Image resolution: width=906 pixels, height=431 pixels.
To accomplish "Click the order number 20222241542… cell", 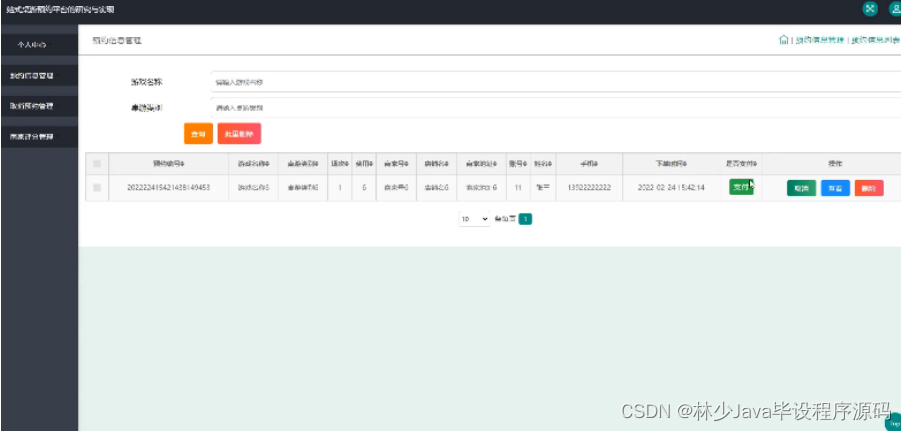I will (x=169, y=188).
